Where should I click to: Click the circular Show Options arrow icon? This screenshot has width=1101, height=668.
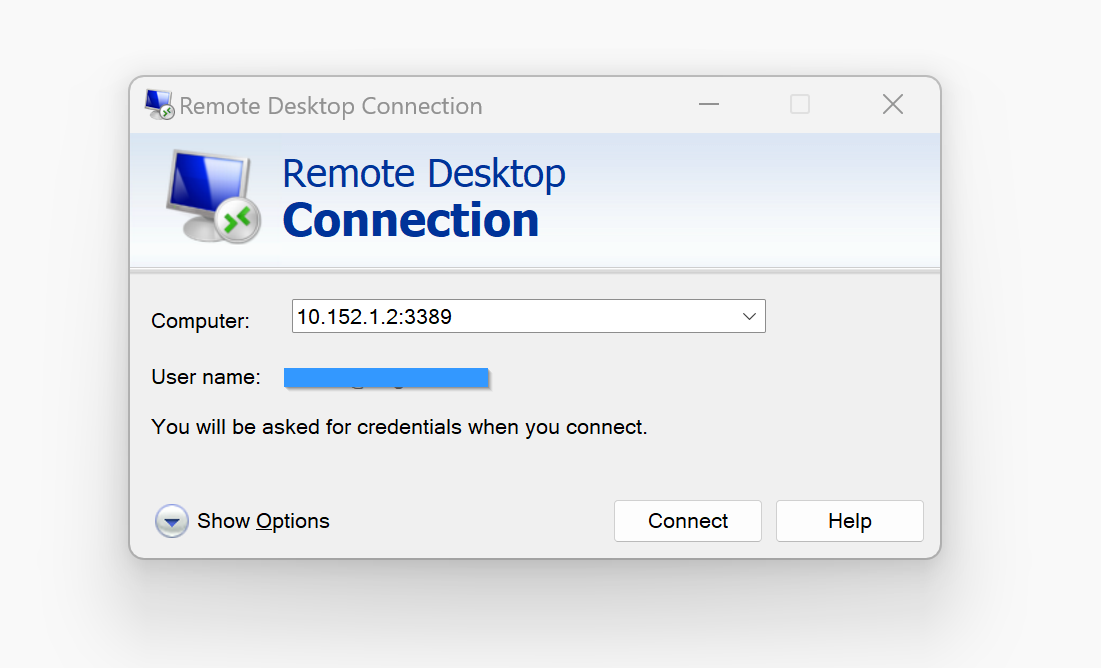[x=171, y=521]
